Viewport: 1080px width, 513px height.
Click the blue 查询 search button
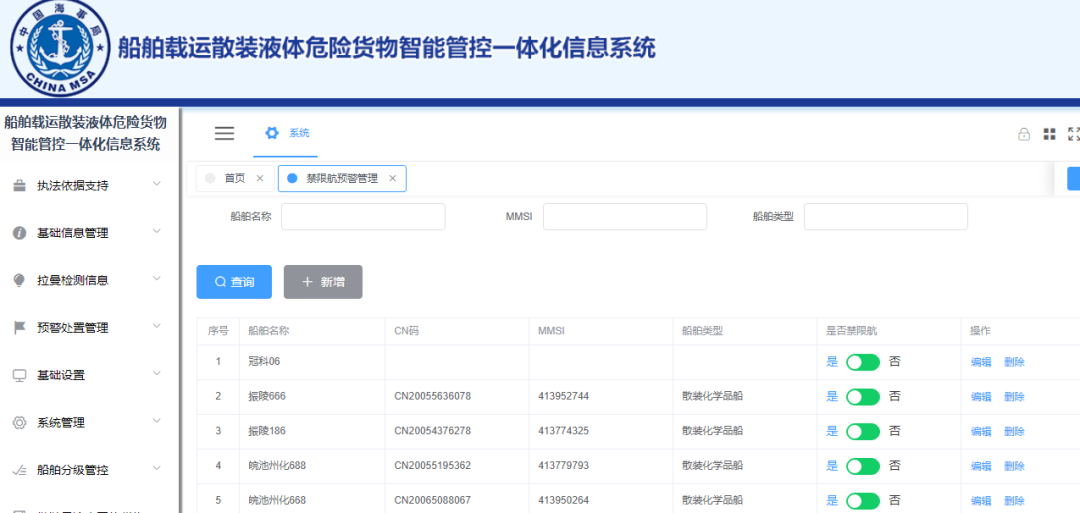234,282
